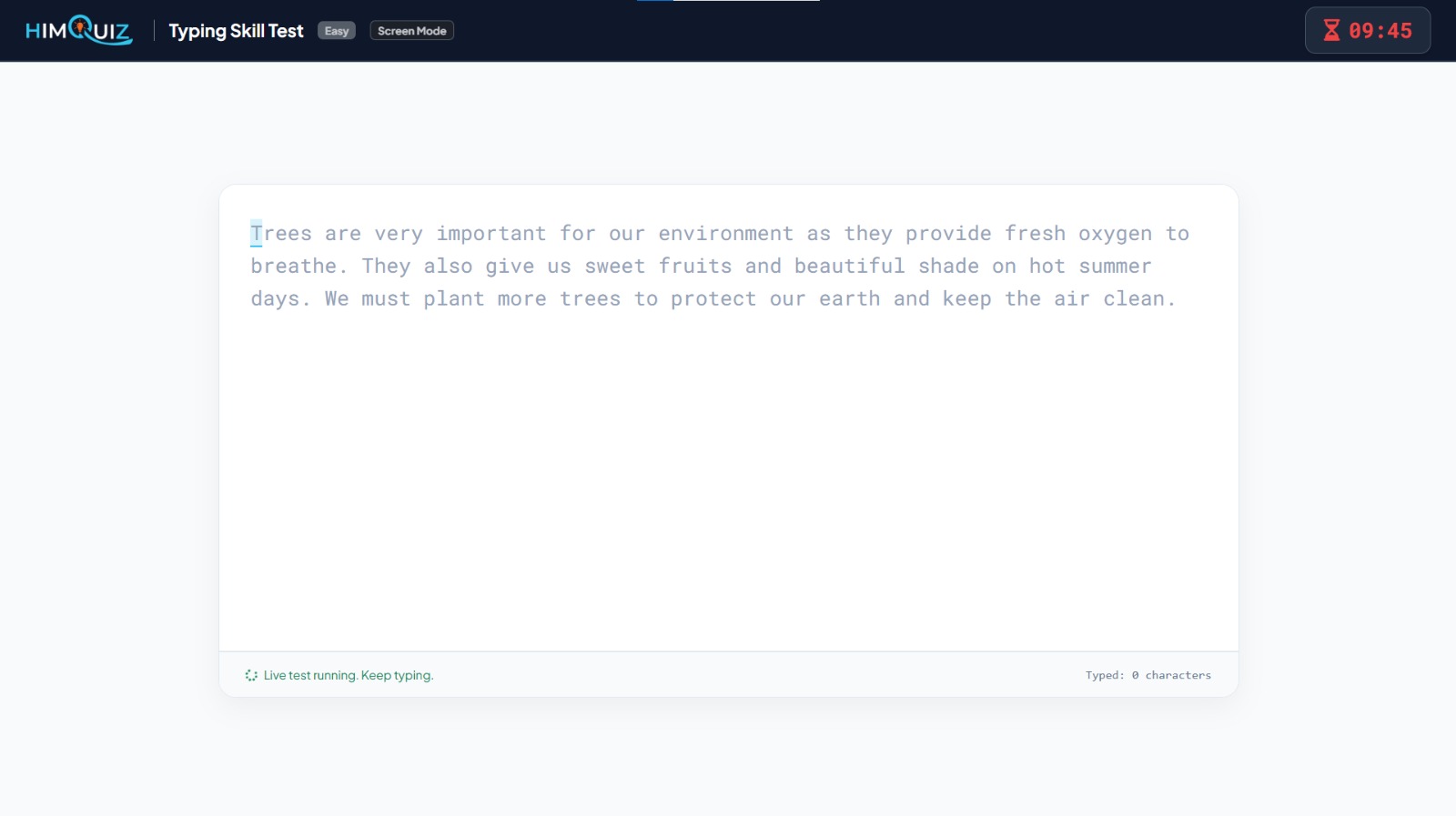Click the word 'breathe.' in the passage
Viewport: 1456px width, 816px height.
(299, 267)
